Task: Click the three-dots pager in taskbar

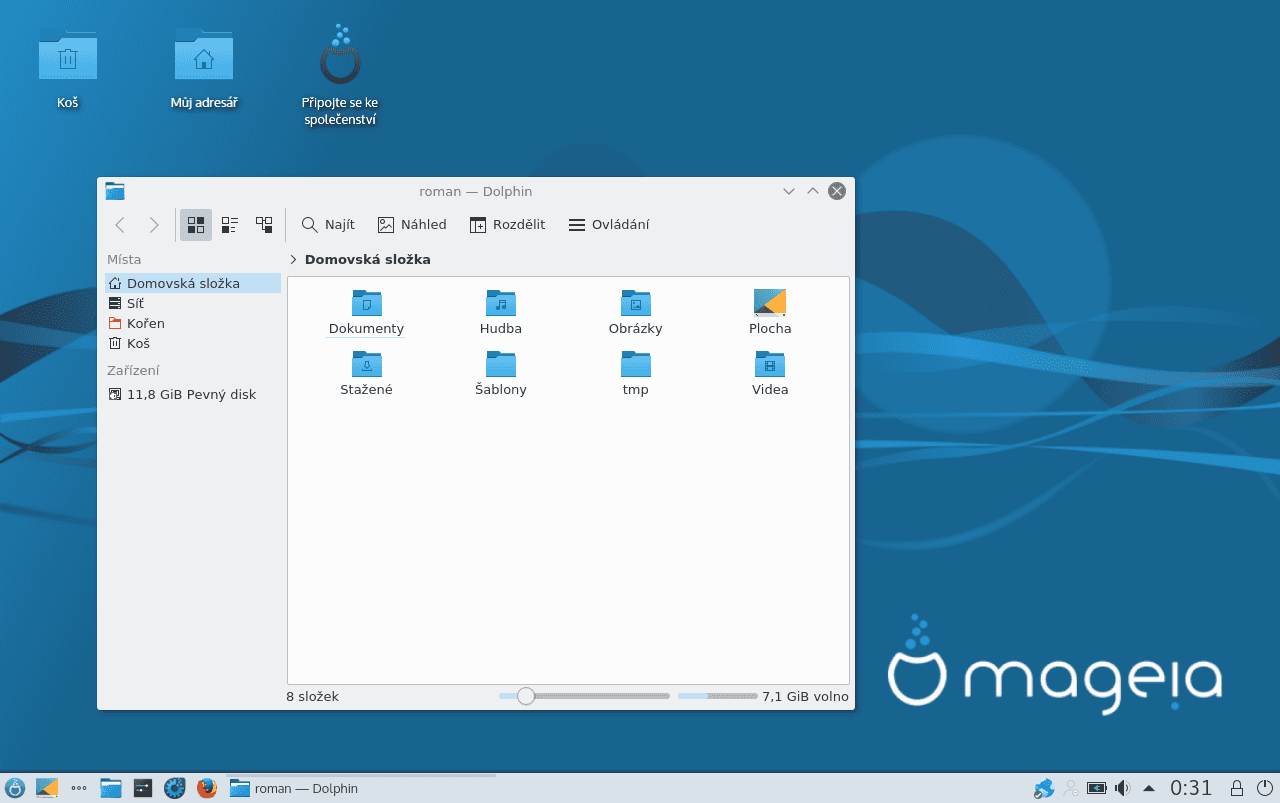Action: [x=79, y=788]
